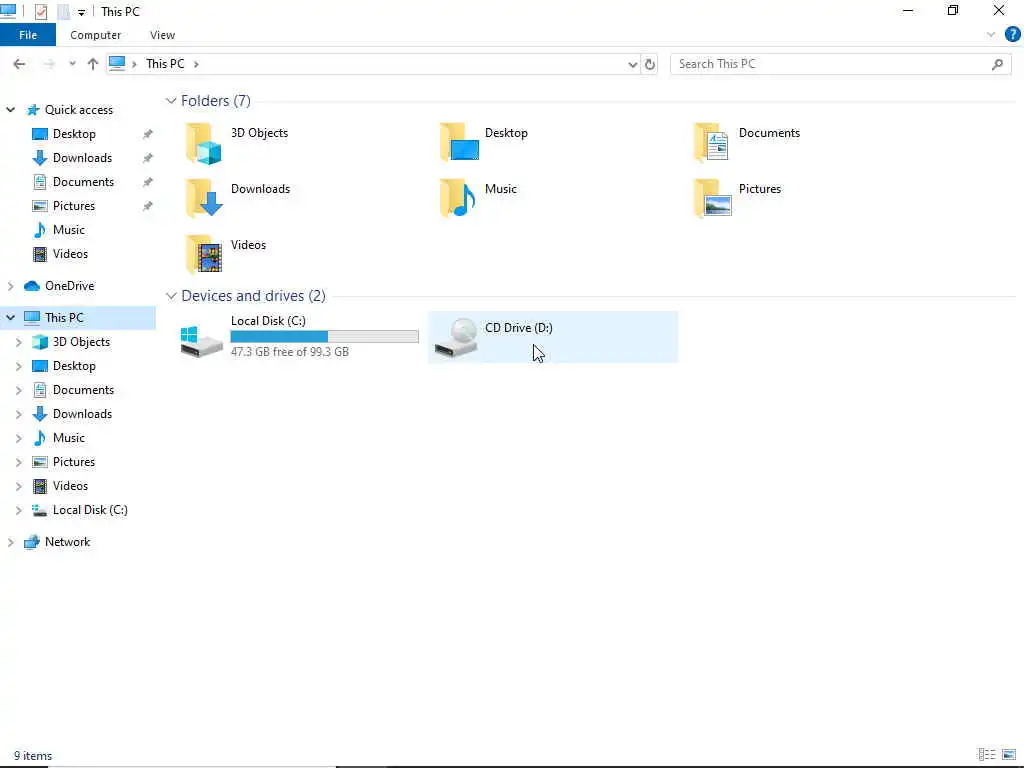Select Network in navigation pane

coord(67,542)
